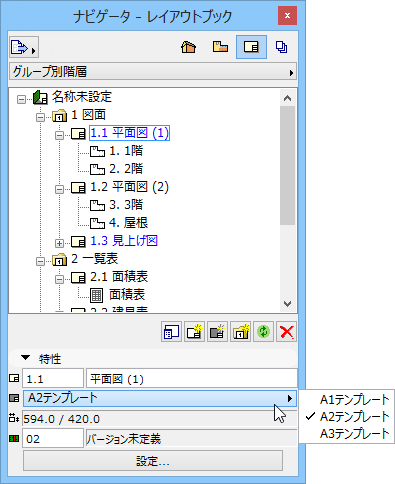This screenshot has height=484, width=395.
Task: Select drawing 1. 1階
Action: [x=126, y=151]
